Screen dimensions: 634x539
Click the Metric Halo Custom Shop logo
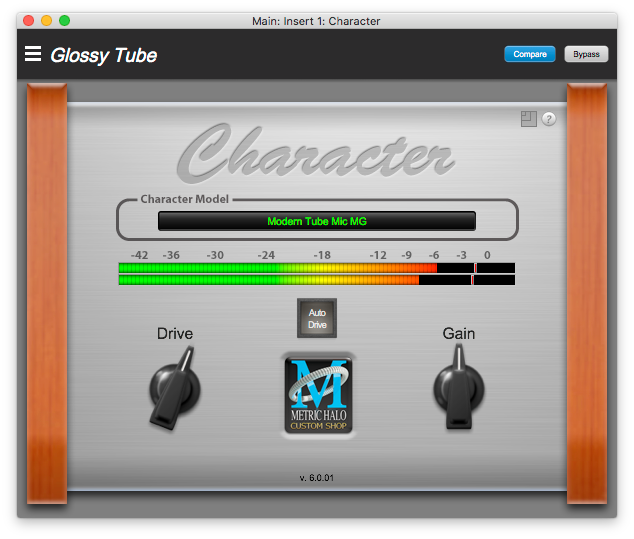pyautogui.click(x=317, y=395)
